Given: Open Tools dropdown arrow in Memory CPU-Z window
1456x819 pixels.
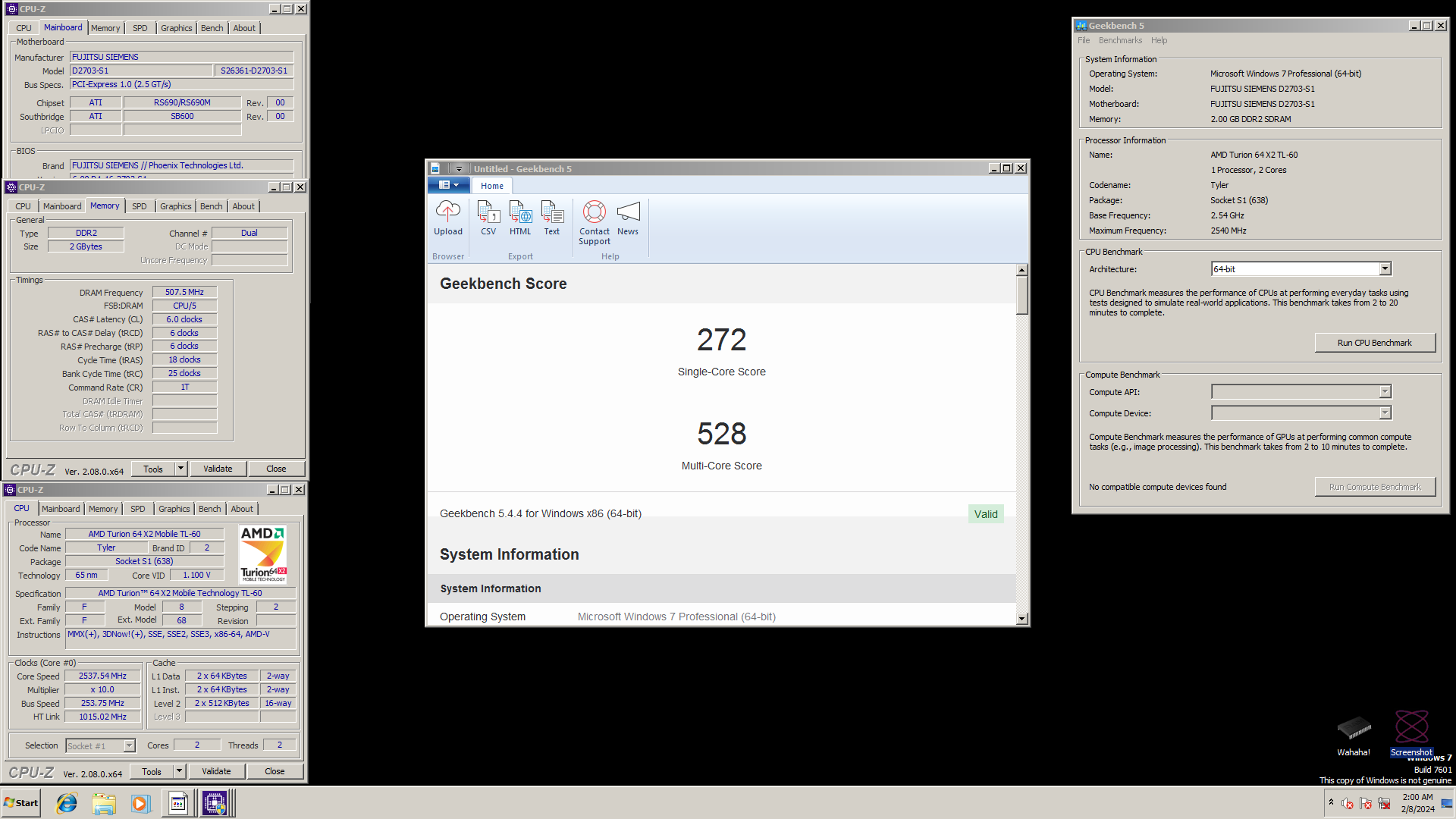Looking at the screenshot, I should tap(180, 469).
